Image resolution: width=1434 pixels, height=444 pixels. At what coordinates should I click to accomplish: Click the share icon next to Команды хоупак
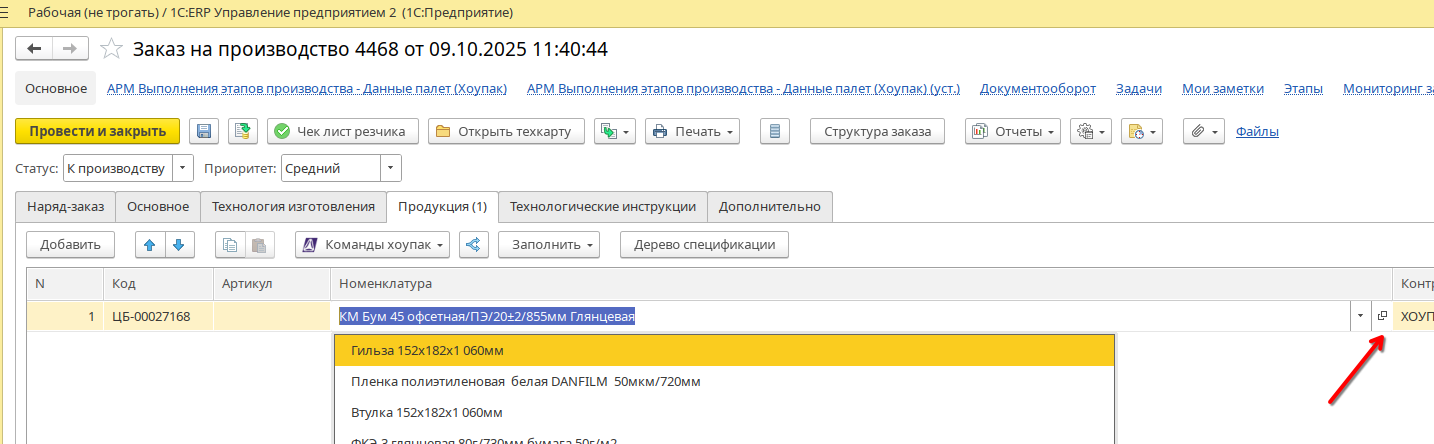pyautogui.click(x=474, y=245)
